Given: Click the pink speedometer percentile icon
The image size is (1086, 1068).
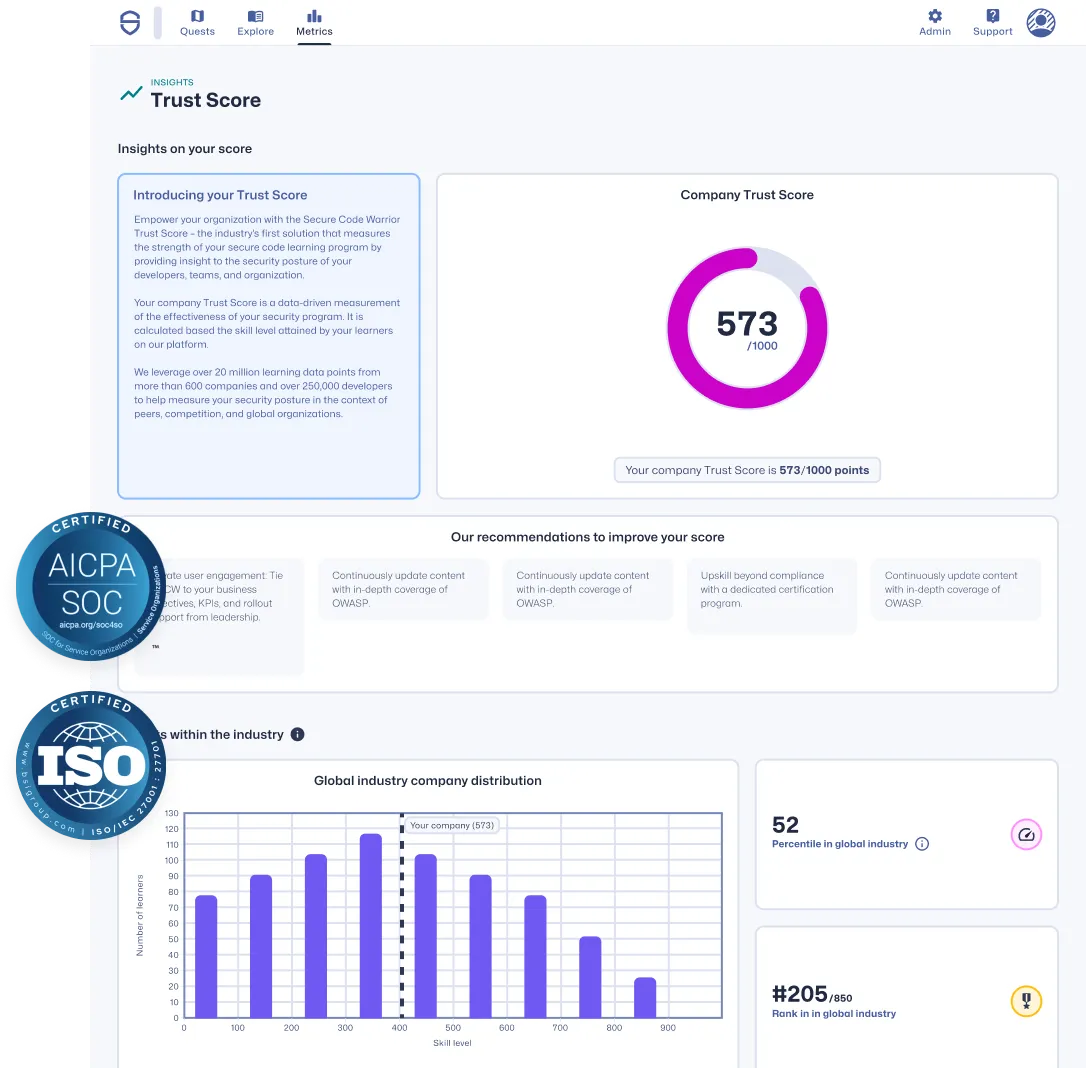Looking at the screenshot, I should (x=1026, y=835).
